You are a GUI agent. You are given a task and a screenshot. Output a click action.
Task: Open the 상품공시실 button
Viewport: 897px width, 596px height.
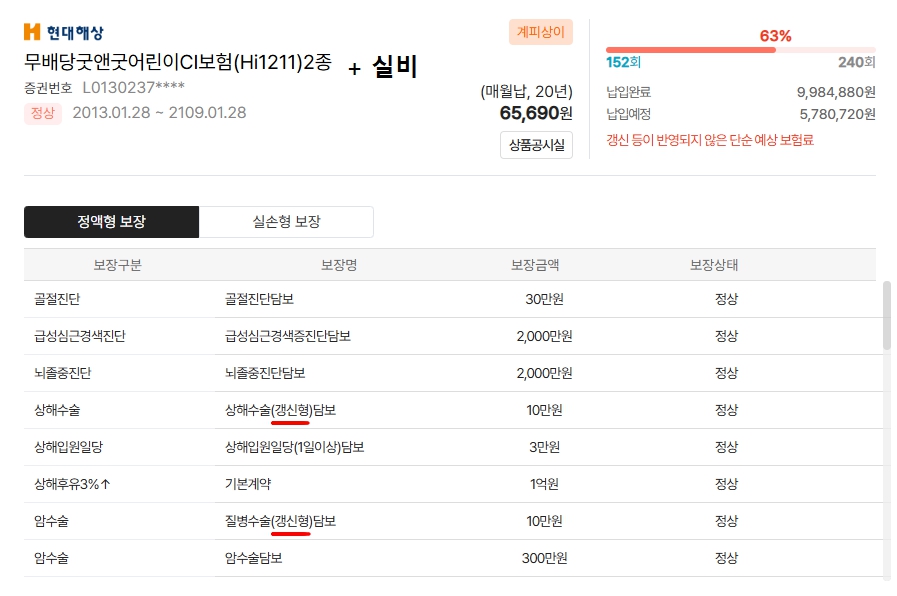(x=537, y=145)
